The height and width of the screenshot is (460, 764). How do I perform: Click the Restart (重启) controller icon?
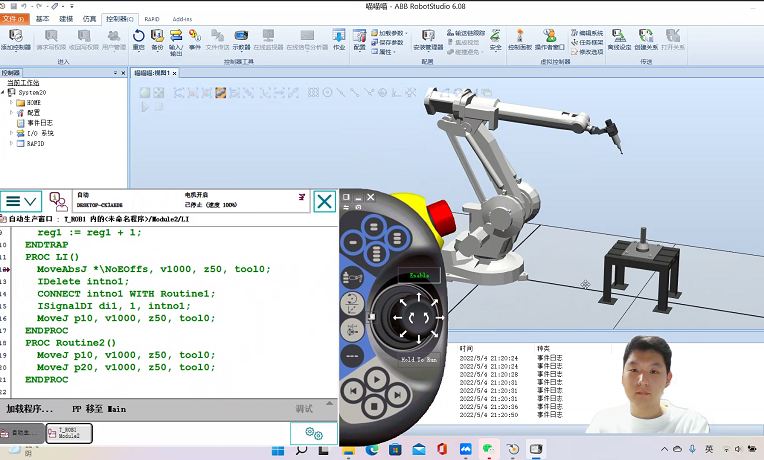point(139,39)
